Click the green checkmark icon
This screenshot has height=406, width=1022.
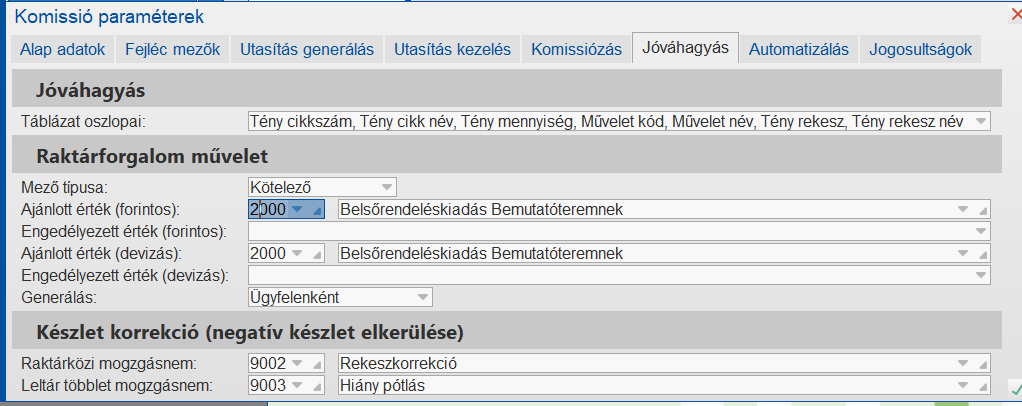coord(1016,388)
